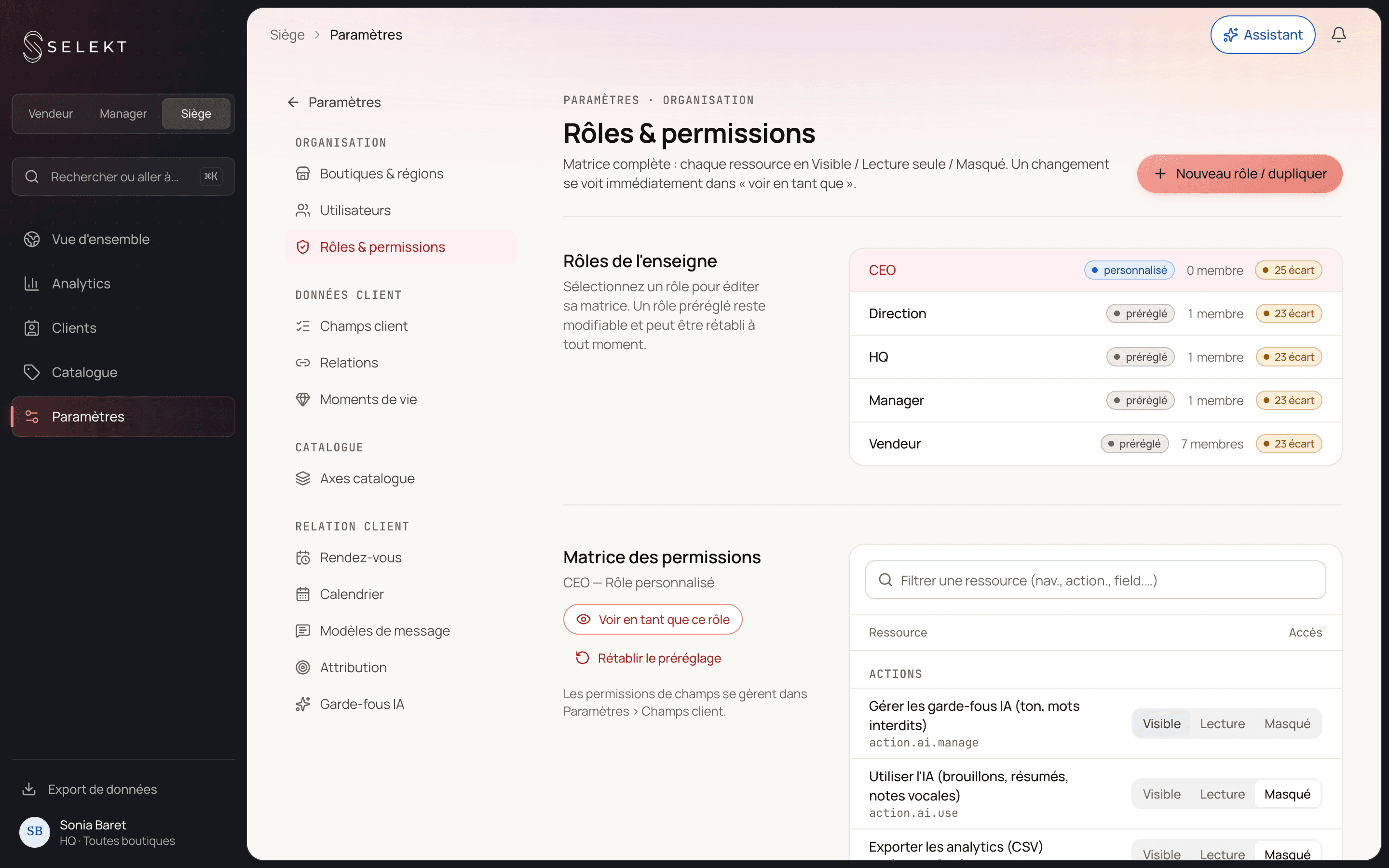1389x868 pixels.
Task: Open Axes catalogue settings
Action: pos(401,478)
